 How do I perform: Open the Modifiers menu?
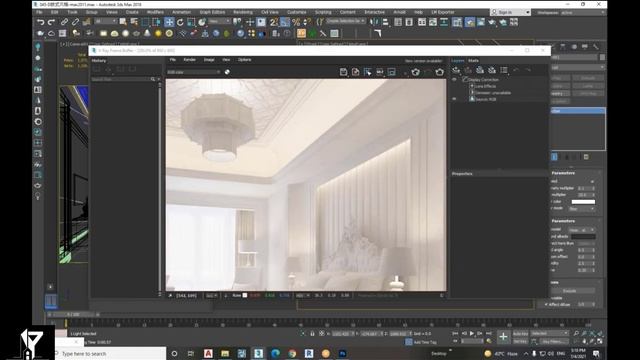(x=155, y=12)
